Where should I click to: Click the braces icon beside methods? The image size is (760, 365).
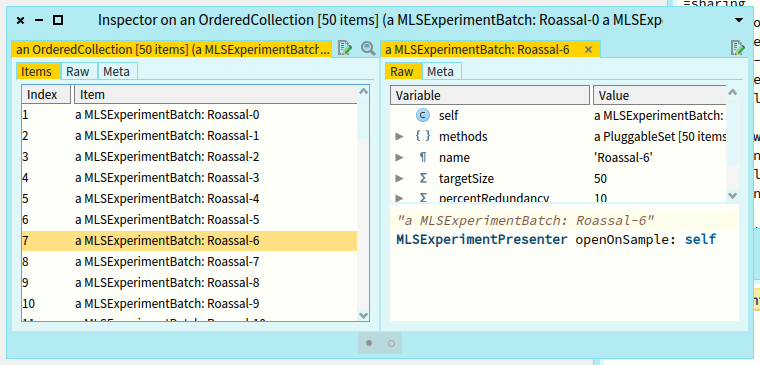point(423,136)
